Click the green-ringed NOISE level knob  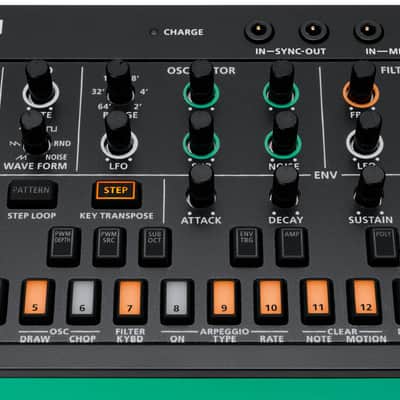tap(283, 135)
